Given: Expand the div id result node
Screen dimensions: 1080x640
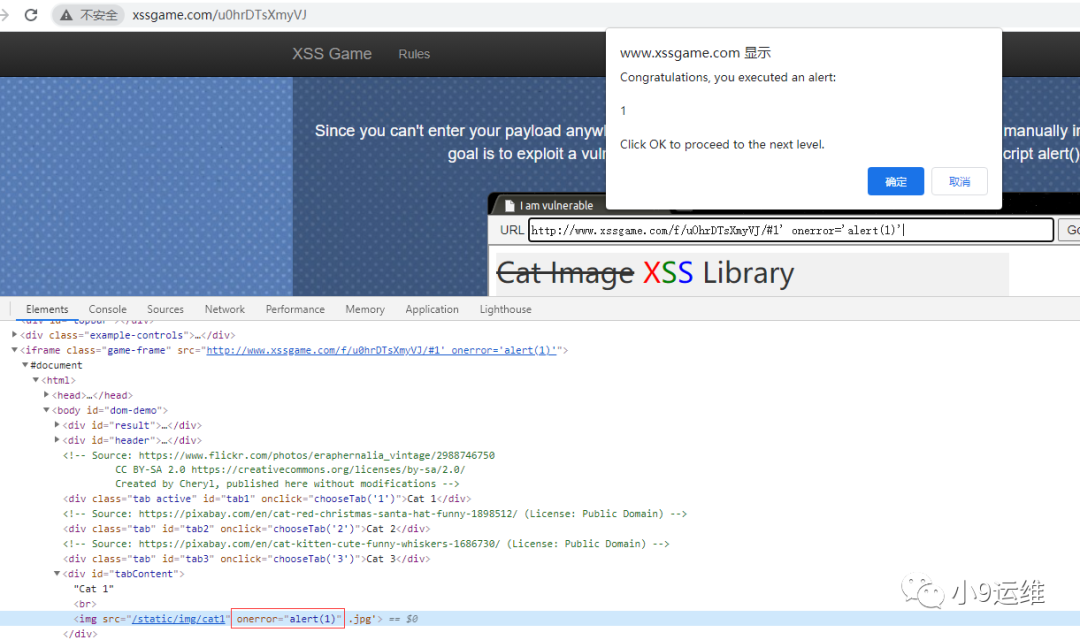Looking at the screenshot, I should point(57,425).
